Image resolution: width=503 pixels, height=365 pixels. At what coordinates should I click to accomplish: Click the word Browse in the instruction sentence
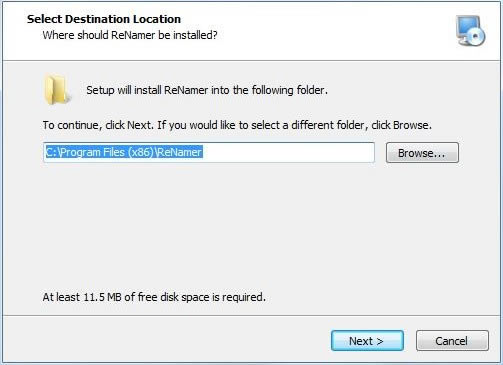coord(411,125)
